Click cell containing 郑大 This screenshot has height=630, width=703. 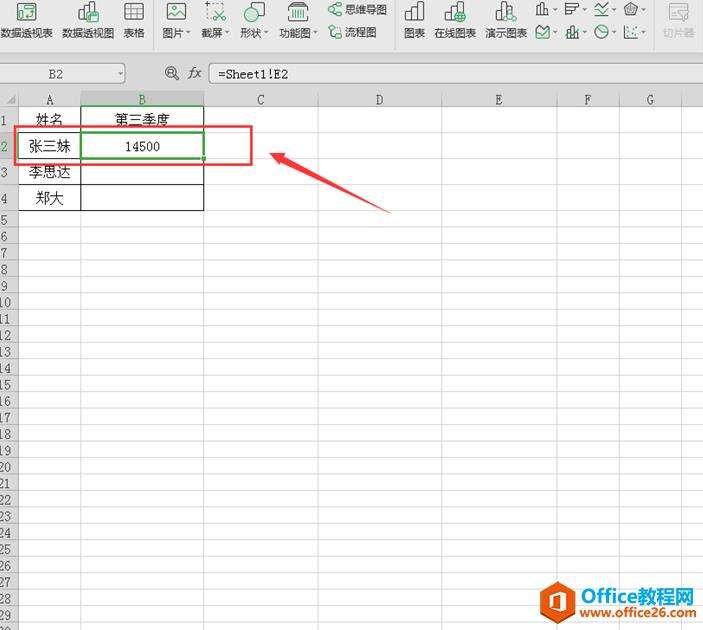pyautogui.click(x=49, y=198)
